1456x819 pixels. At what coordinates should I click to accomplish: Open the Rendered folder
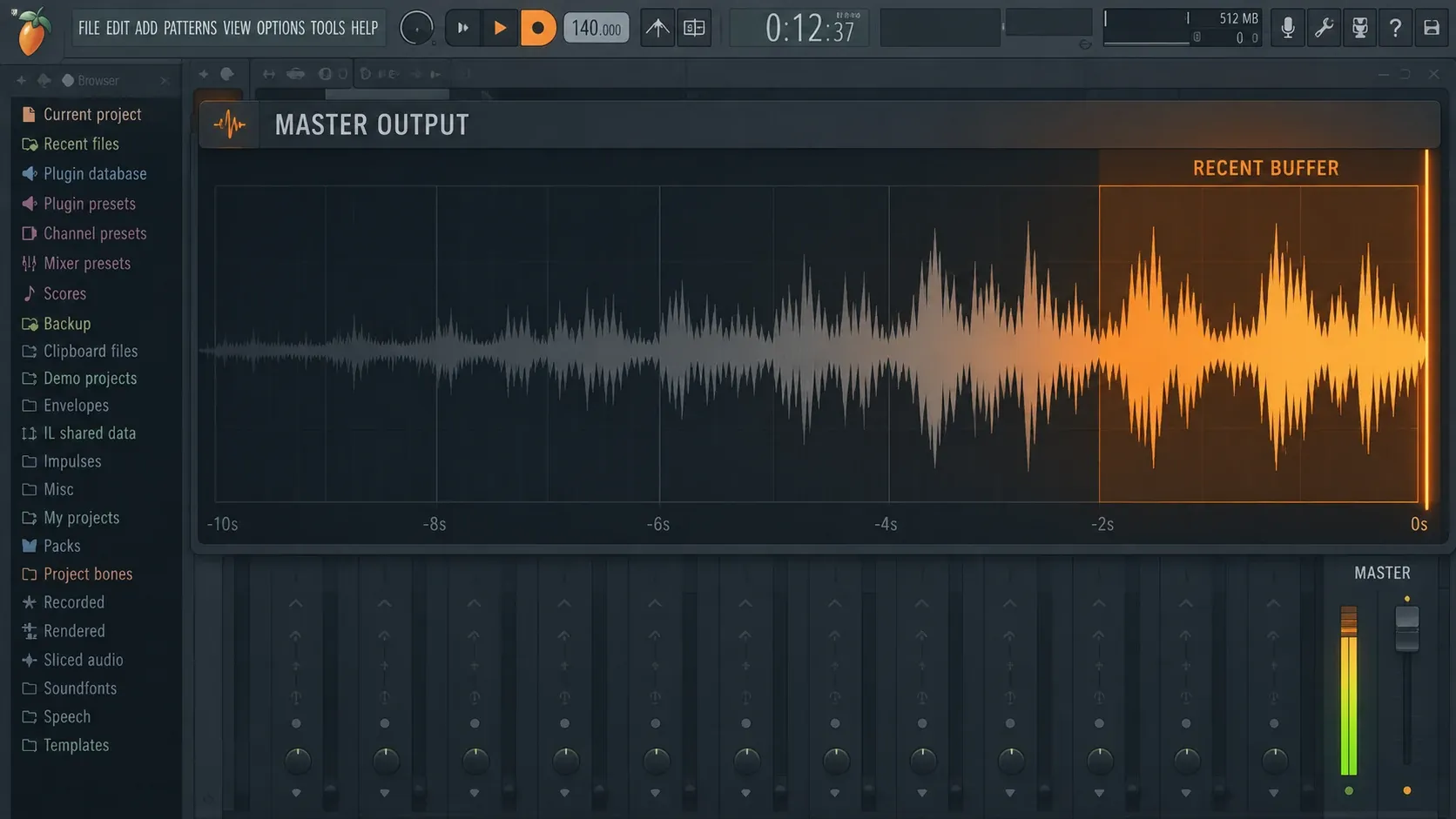[64, 631]
